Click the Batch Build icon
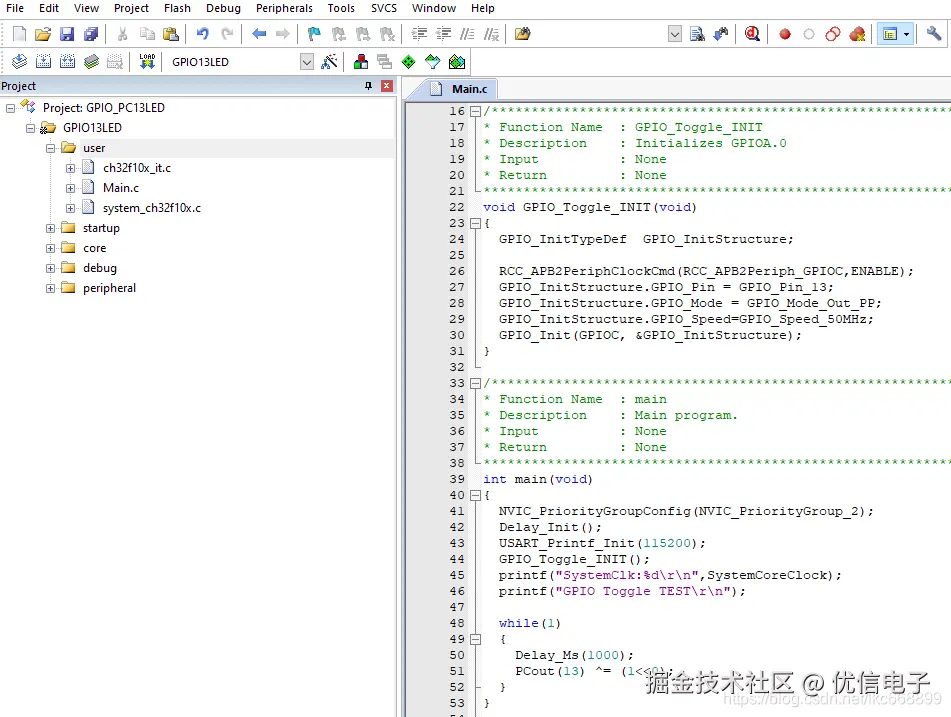Image resolution: width=951 pixels, height=717 pixels. coord(91,61)
